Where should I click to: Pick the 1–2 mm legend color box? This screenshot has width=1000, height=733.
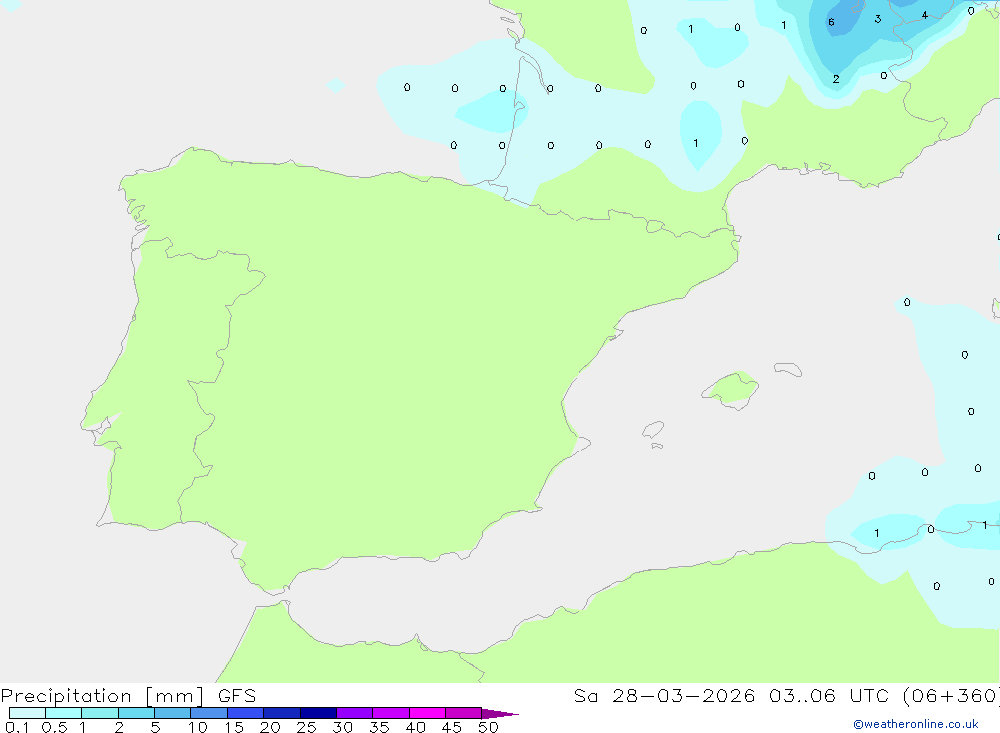[x=100, y=713]
